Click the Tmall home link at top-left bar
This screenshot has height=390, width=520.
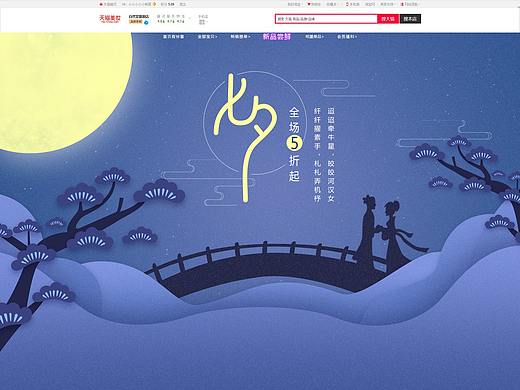click(x=108, y=4)
